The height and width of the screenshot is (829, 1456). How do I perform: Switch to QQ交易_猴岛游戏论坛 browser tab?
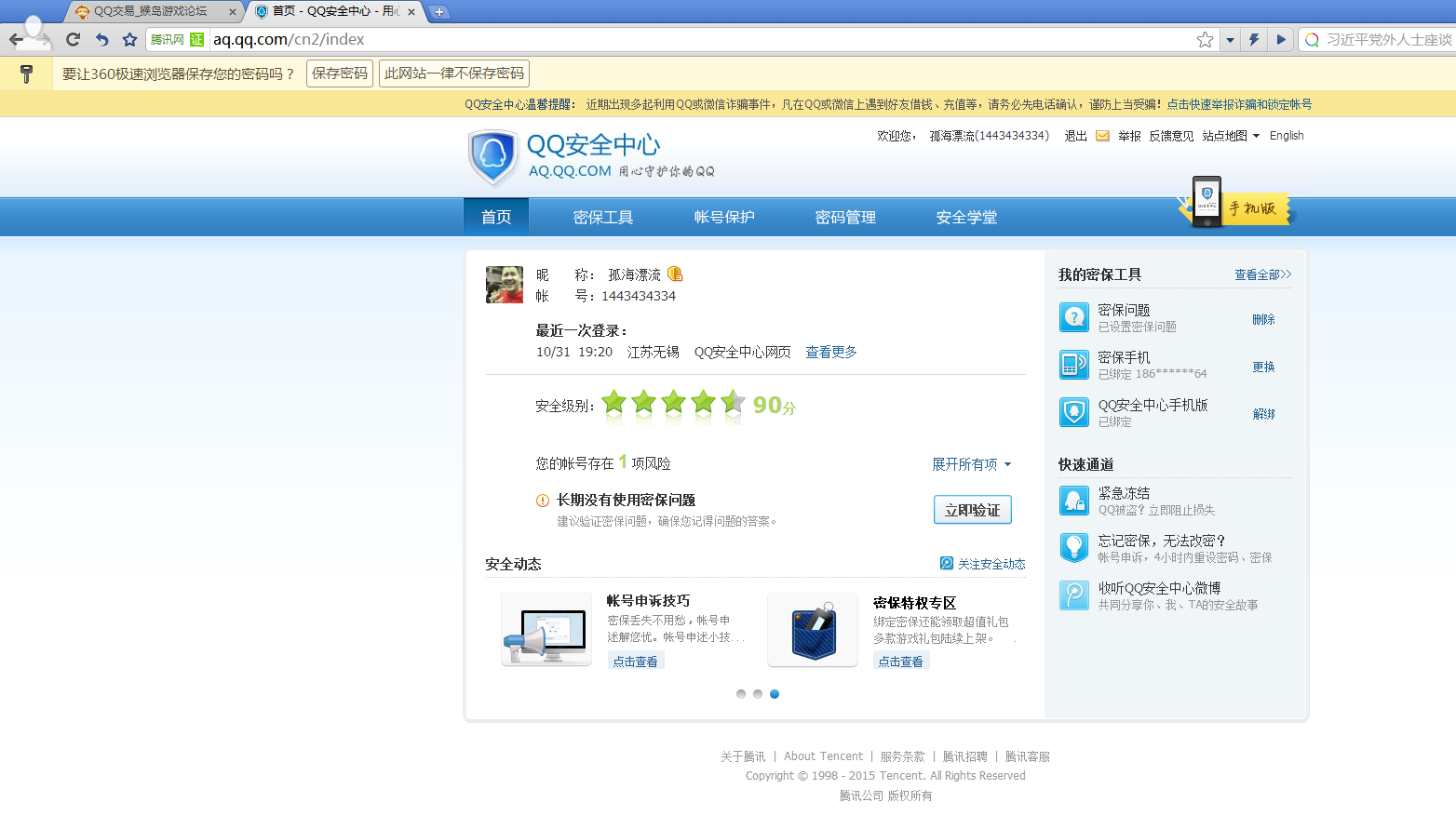pos(149,12)
